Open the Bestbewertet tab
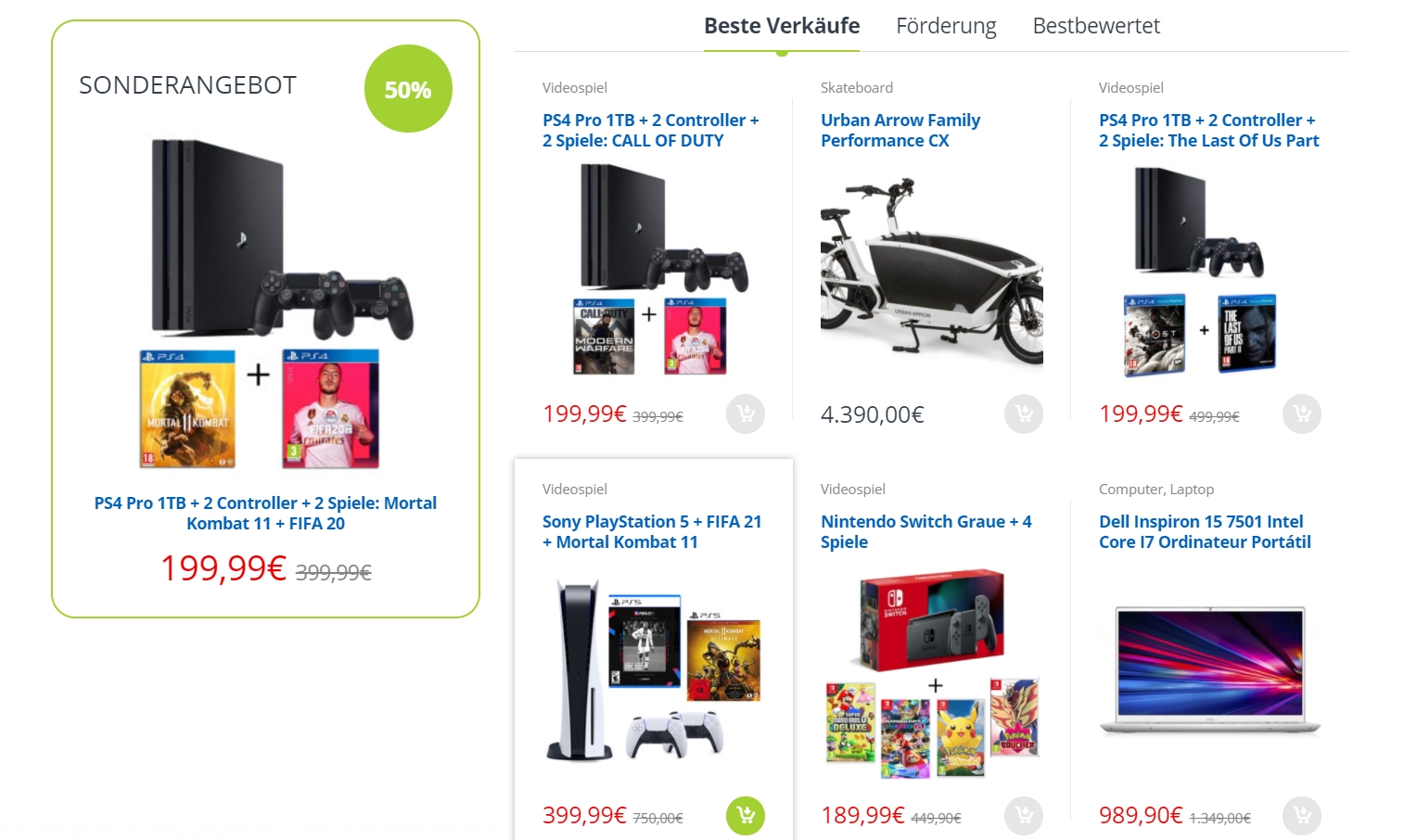The height and width of the screenshot is (840, 1417). point(1096,26)
